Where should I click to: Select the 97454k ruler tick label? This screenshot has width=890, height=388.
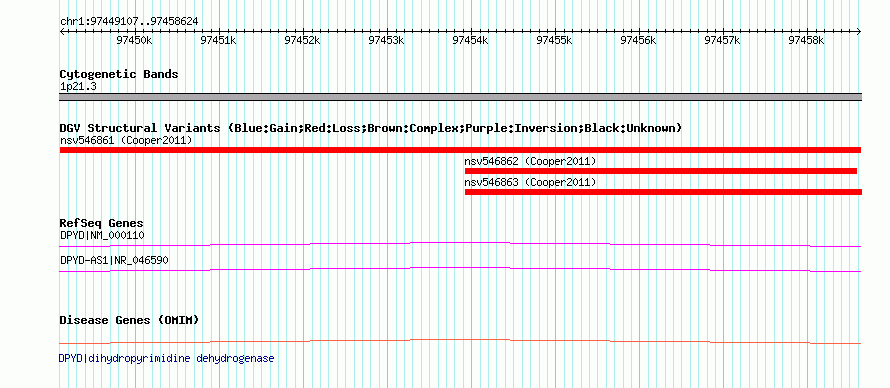pos(471,40)
